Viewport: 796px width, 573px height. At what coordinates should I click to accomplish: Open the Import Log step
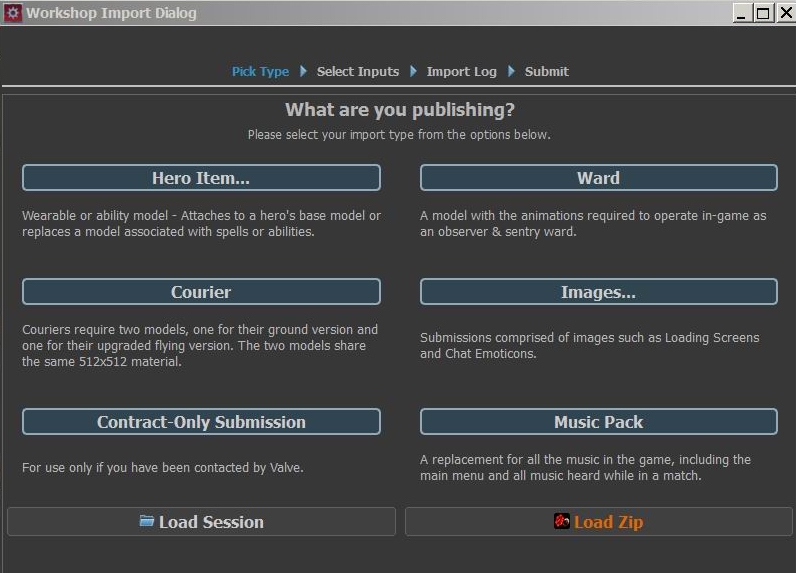461,71
